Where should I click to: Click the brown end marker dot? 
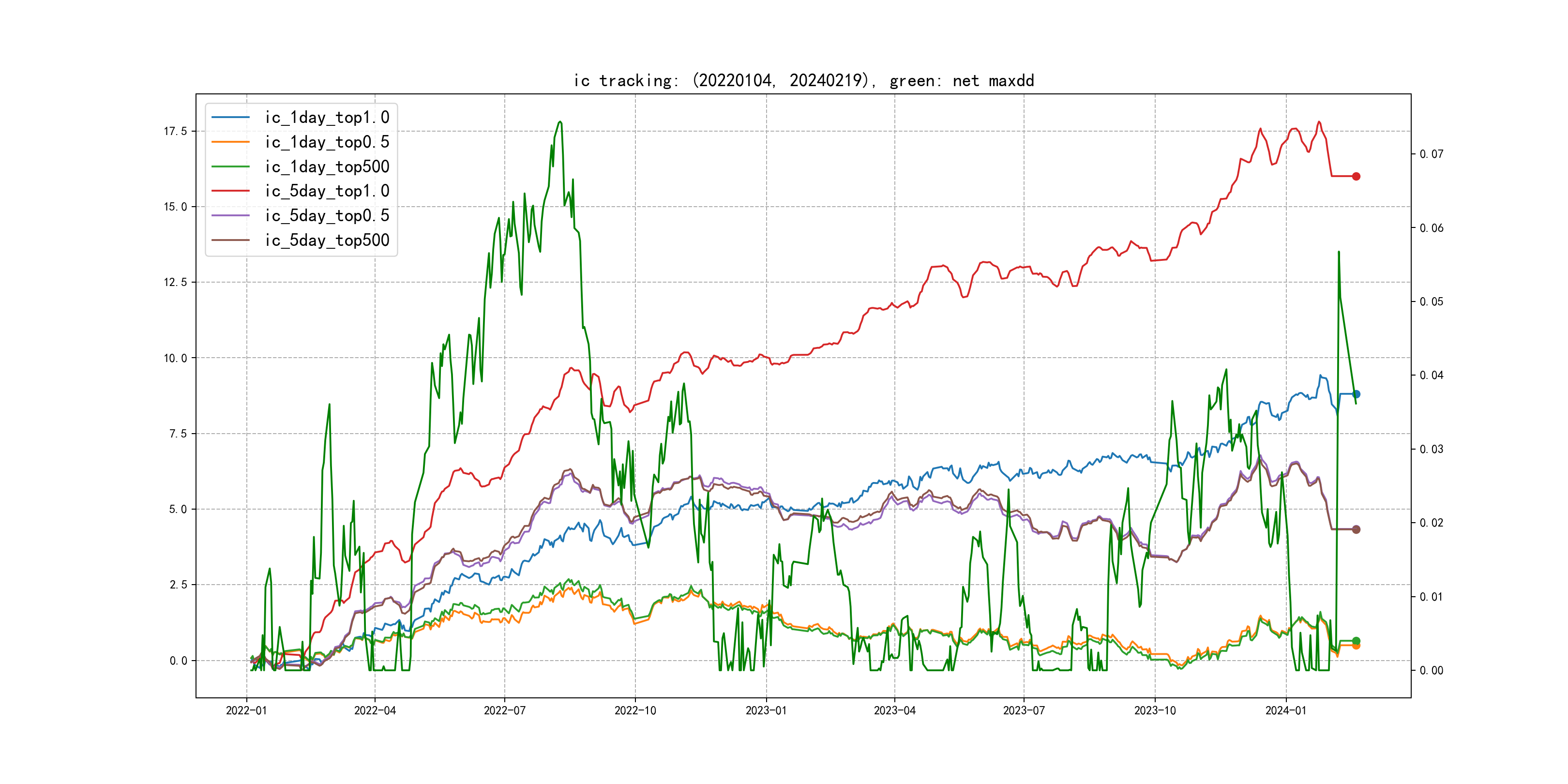[1356, 529]
